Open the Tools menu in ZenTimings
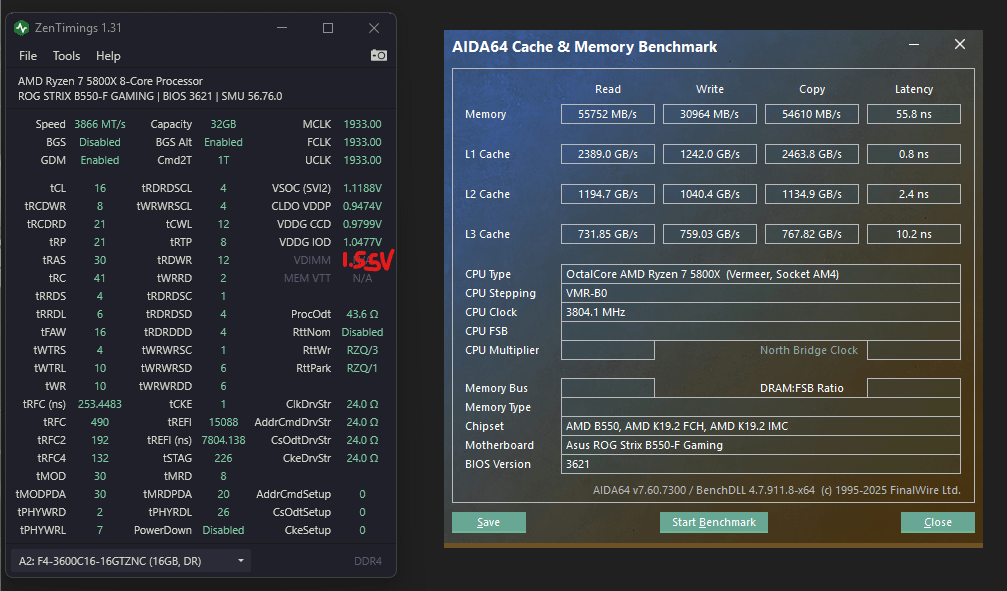 [66, 56]
